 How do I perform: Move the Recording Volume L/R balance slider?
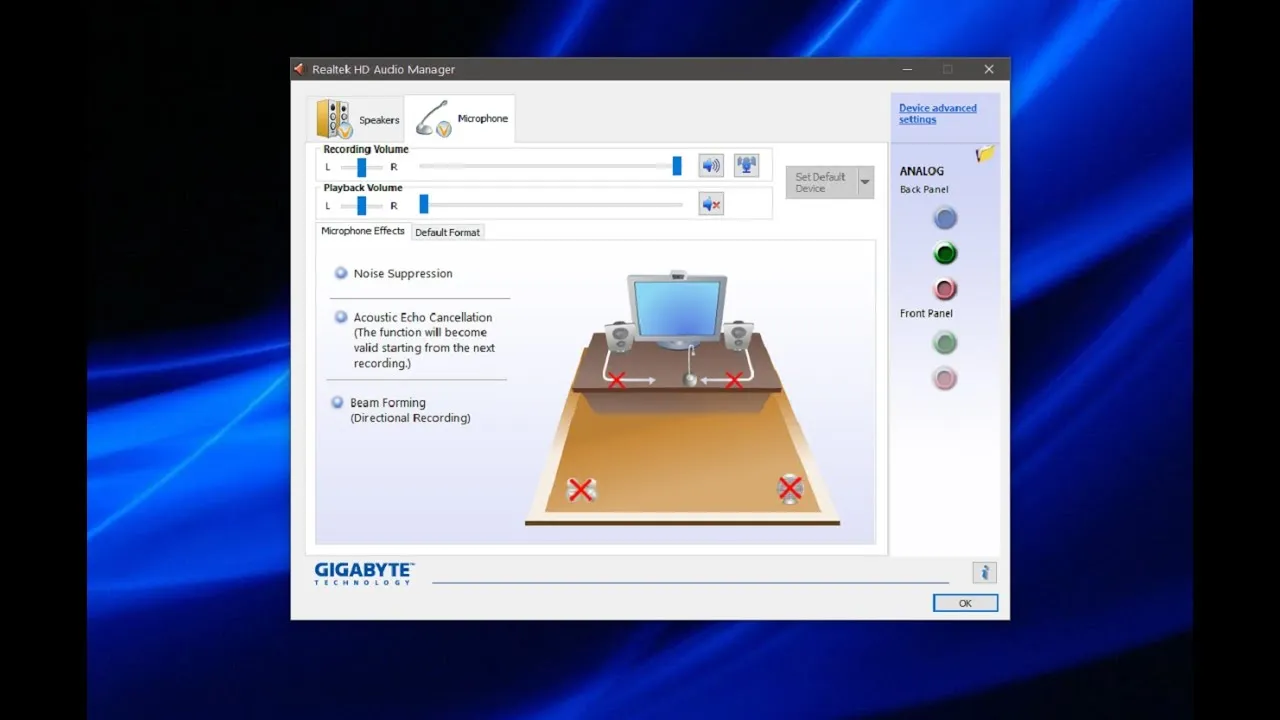[x=361, y=167]
